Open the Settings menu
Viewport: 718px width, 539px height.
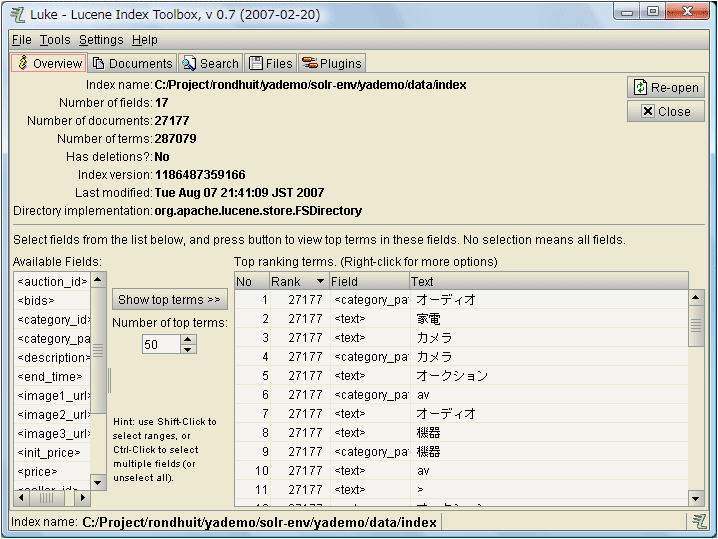(x=101, y=40)
